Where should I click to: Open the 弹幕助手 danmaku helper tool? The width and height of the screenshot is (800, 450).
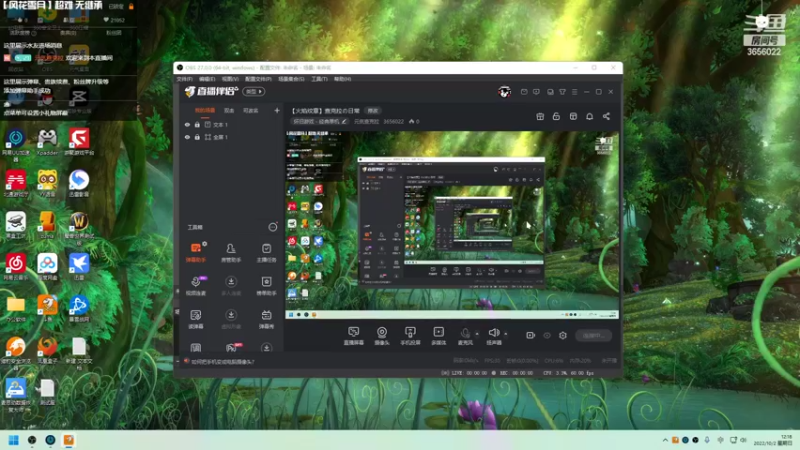click(195, 253)
